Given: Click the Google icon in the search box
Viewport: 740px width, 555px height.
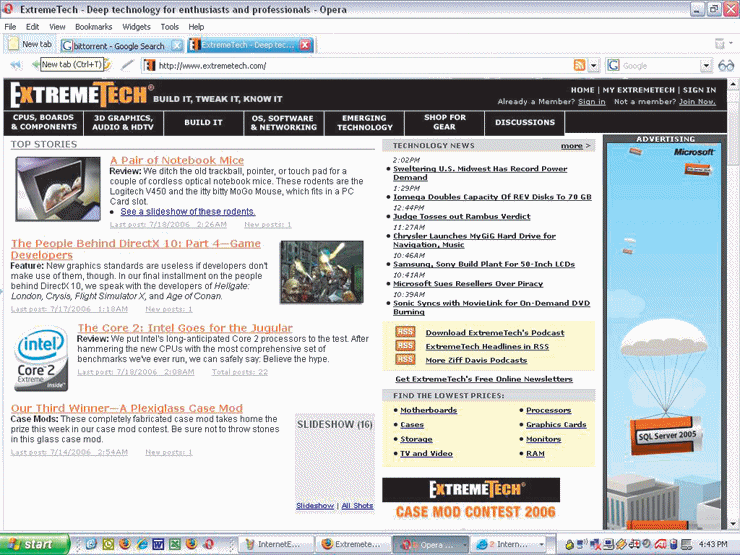Looking at the screenshot, I should (x=613, y=66).
